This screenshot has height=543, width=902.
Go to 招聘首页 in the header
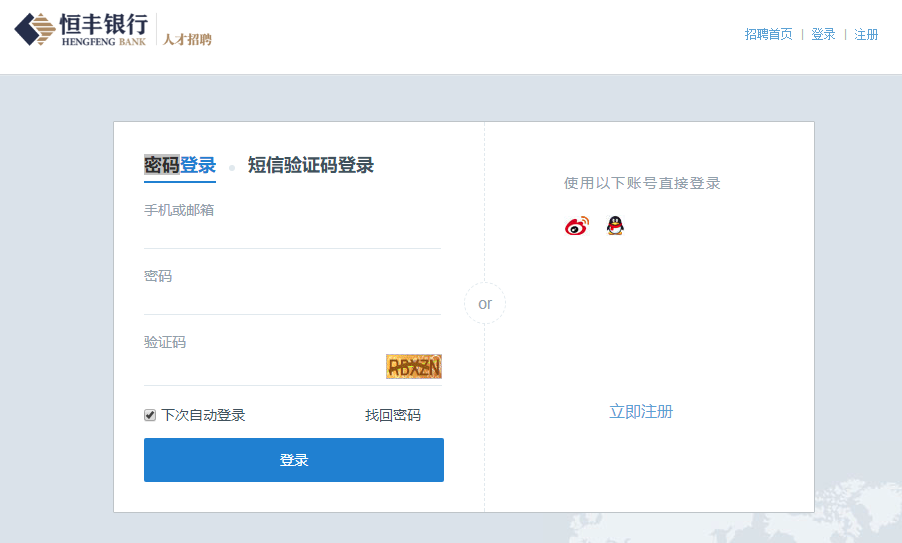point(769,35)
